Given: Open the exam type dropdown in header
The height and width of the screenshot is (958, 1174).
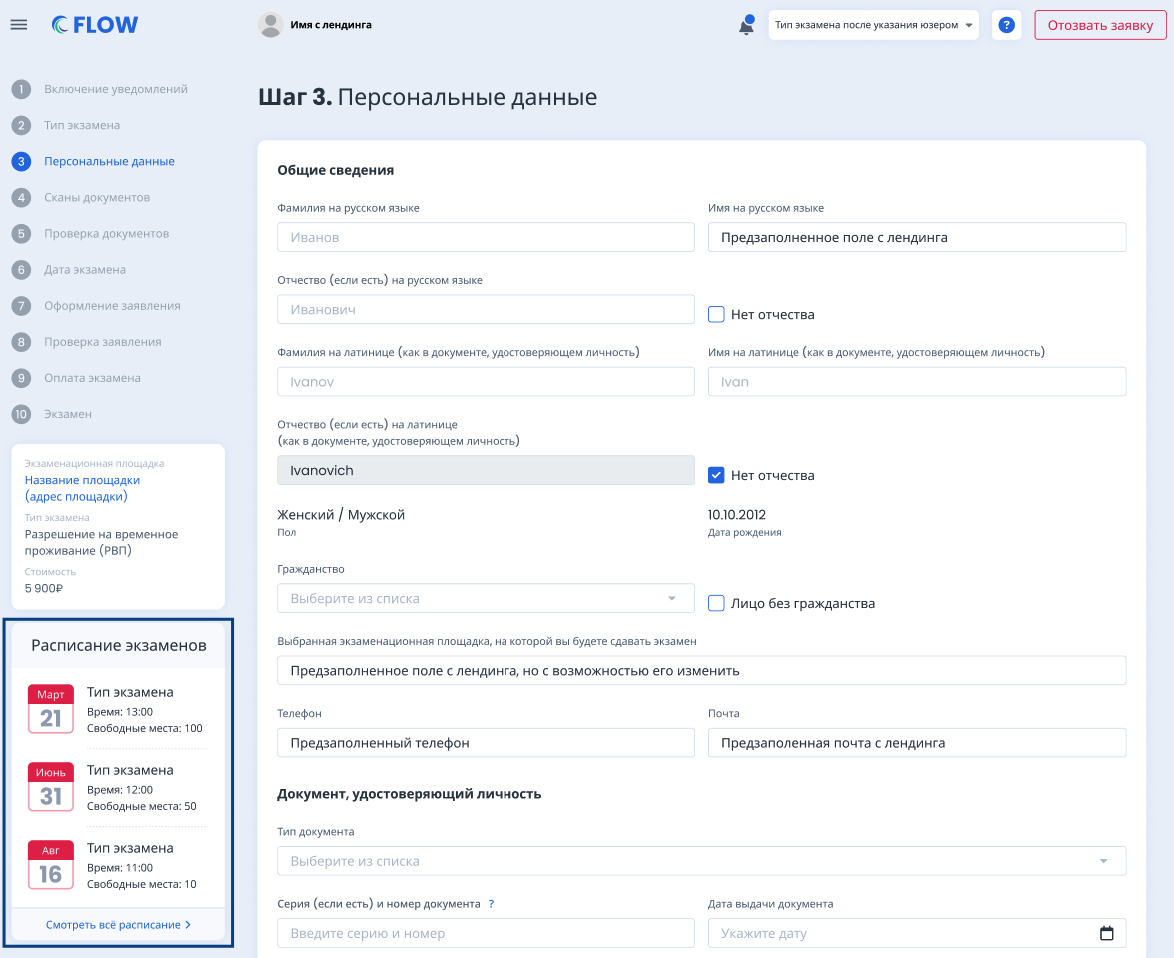Looking at the screenshot, I should coord(873,25).
